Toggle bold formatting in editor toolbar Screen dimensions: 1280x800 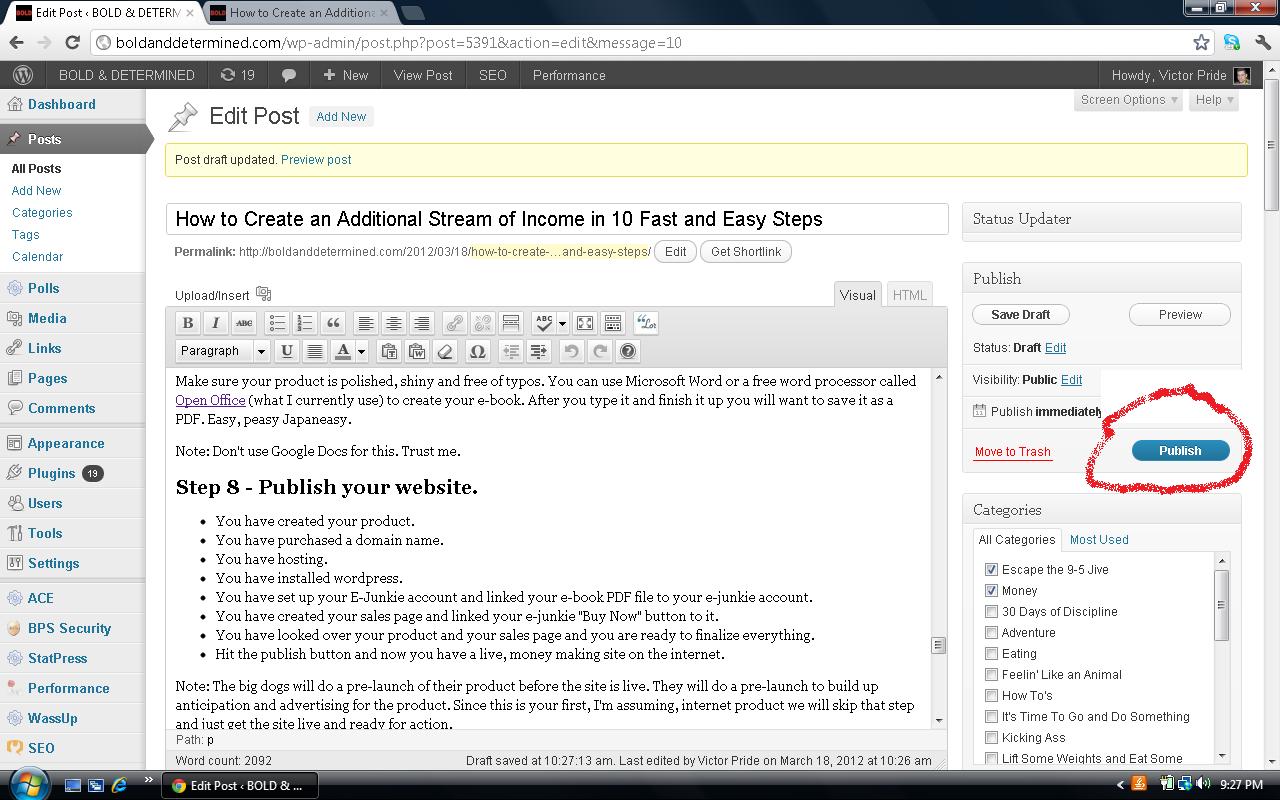pos(187,323)
